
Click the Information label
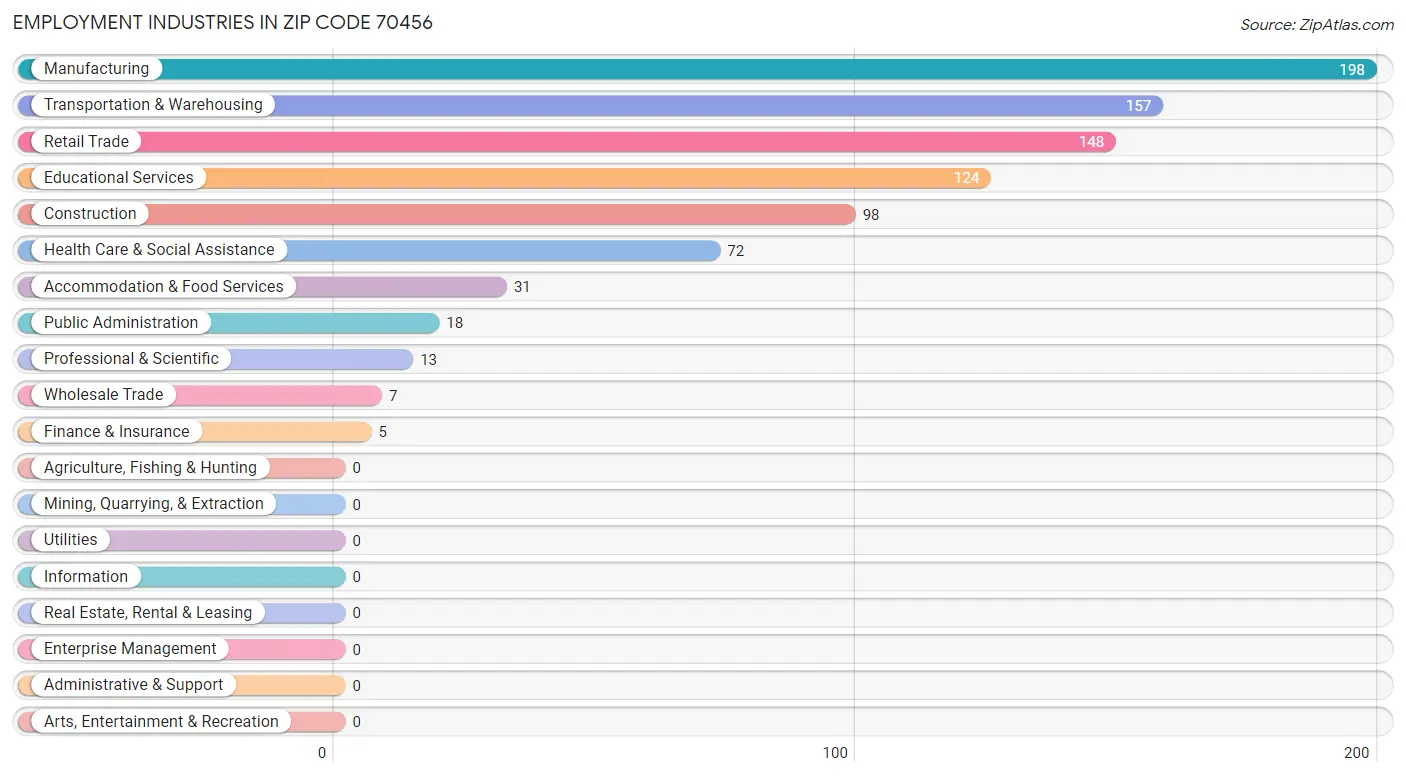coord(86,577)
